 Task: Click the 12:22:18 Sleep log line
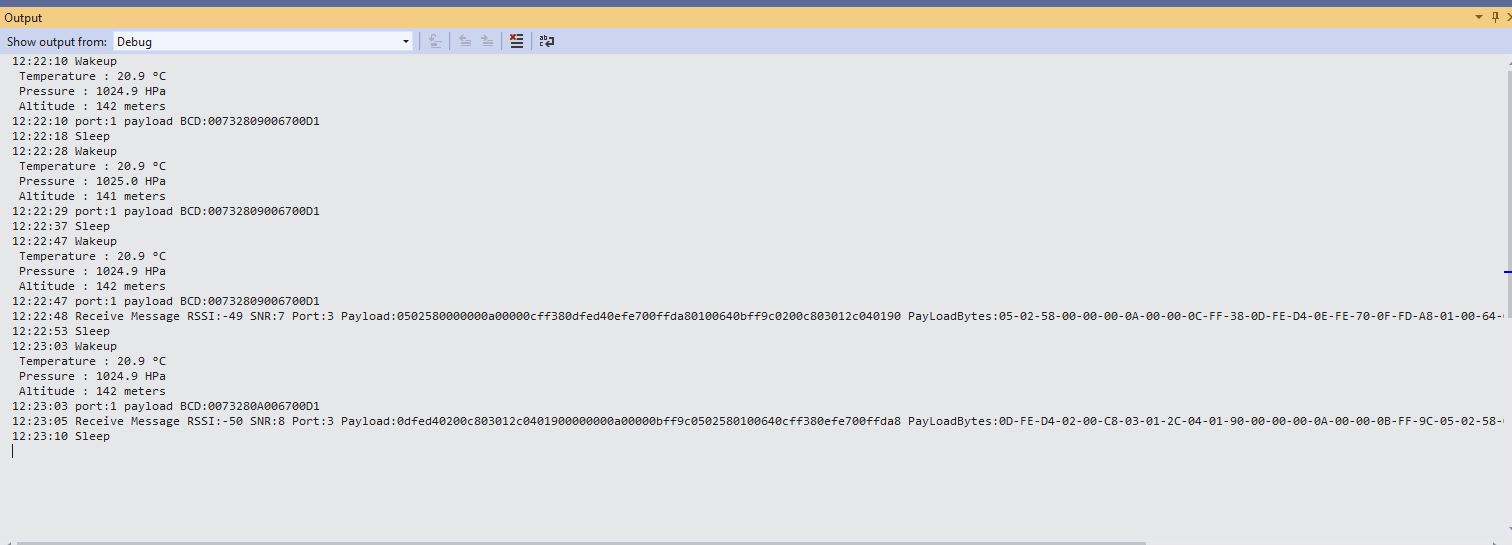coord(61,136)
